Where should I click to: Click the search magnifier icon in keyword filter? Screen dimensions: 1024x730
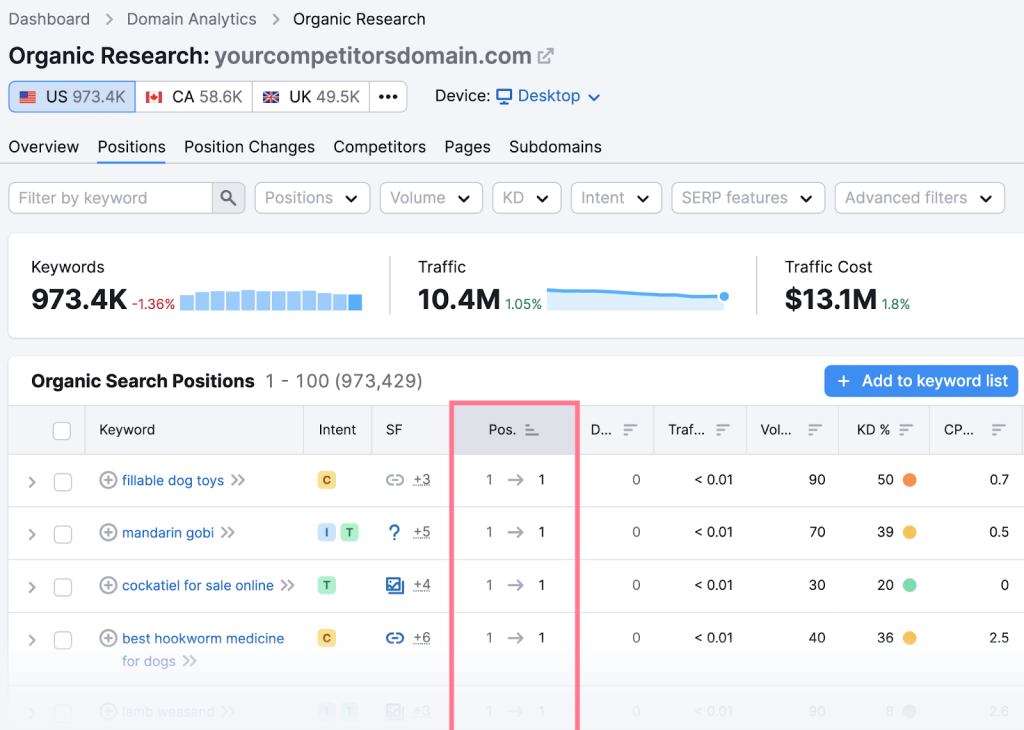[228, 198]
